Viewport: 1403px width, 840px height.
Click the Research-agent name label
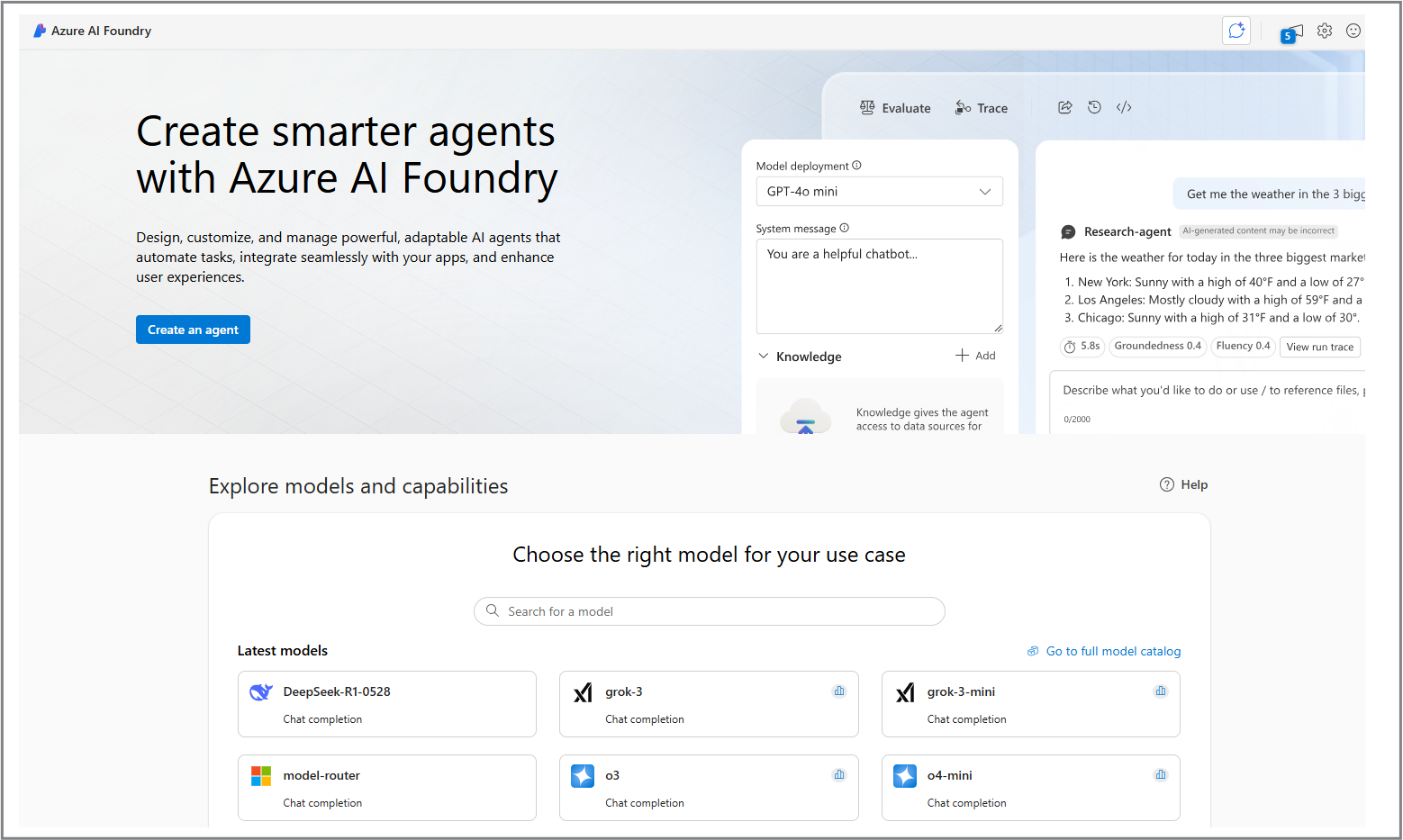1127,231
